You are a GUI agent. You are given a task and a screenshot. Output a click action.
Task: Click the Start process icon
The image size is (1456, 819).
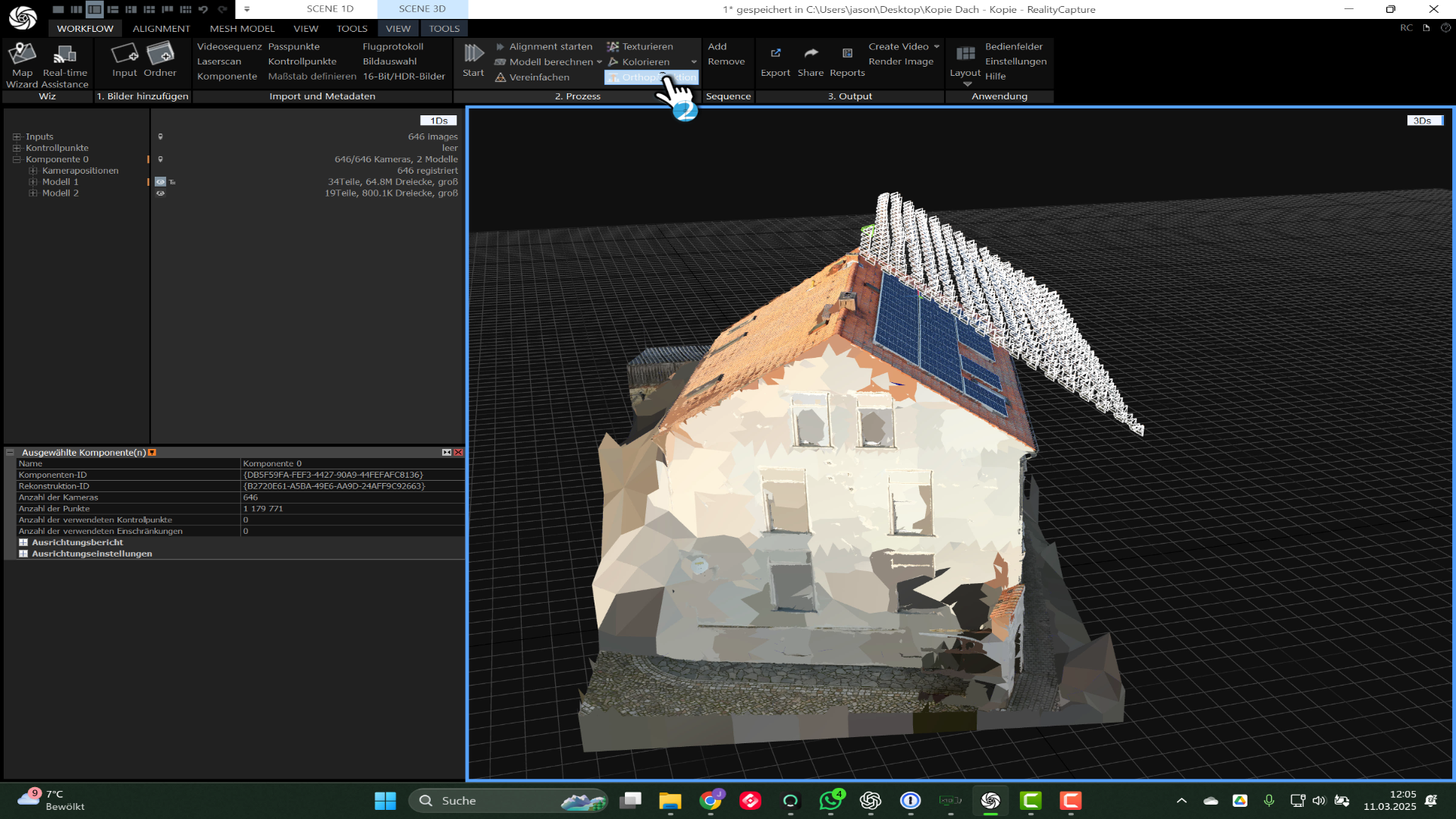(x=474, y=53)
